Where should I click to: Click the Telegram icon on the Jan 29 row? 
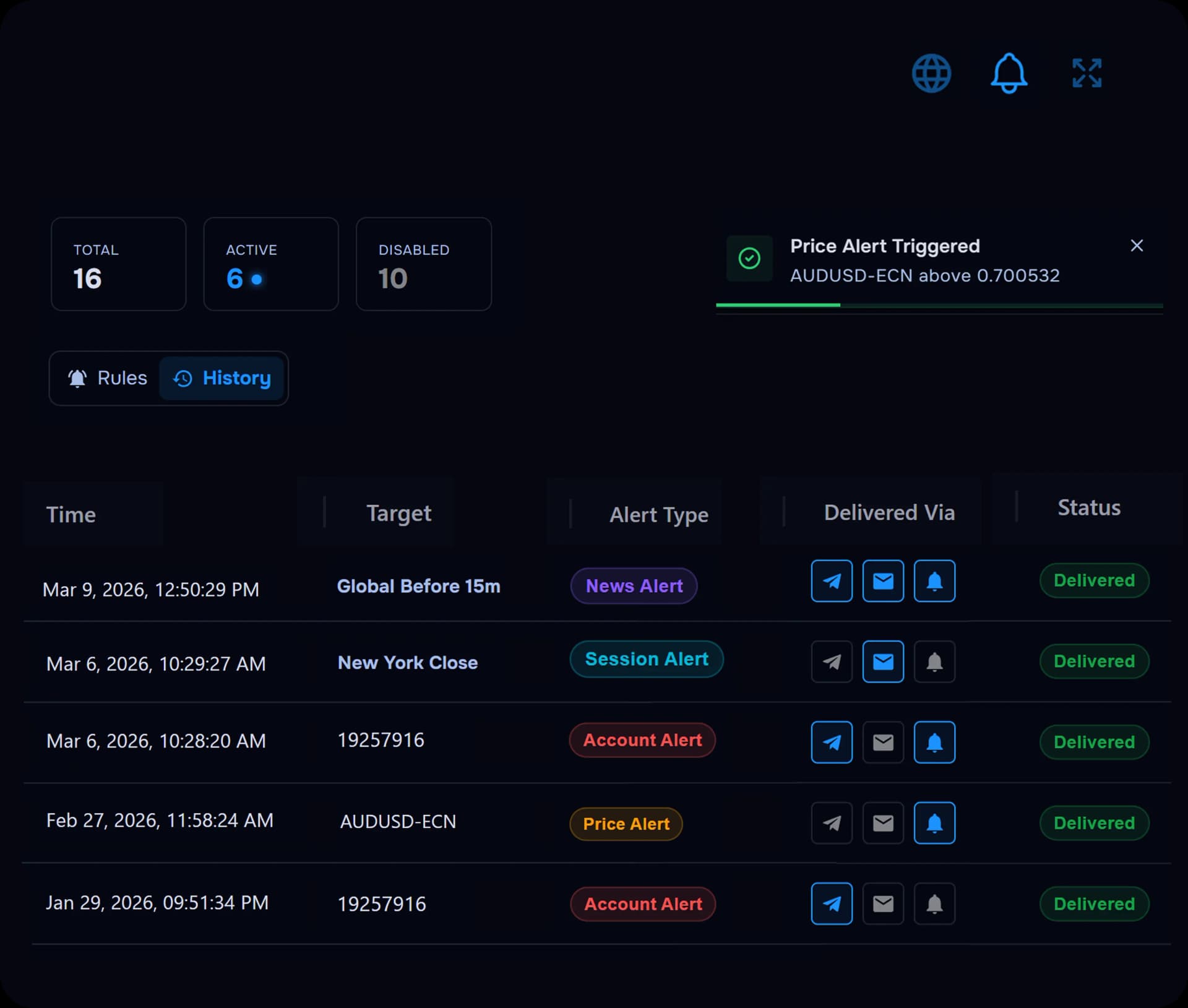(x=832, y=903)
